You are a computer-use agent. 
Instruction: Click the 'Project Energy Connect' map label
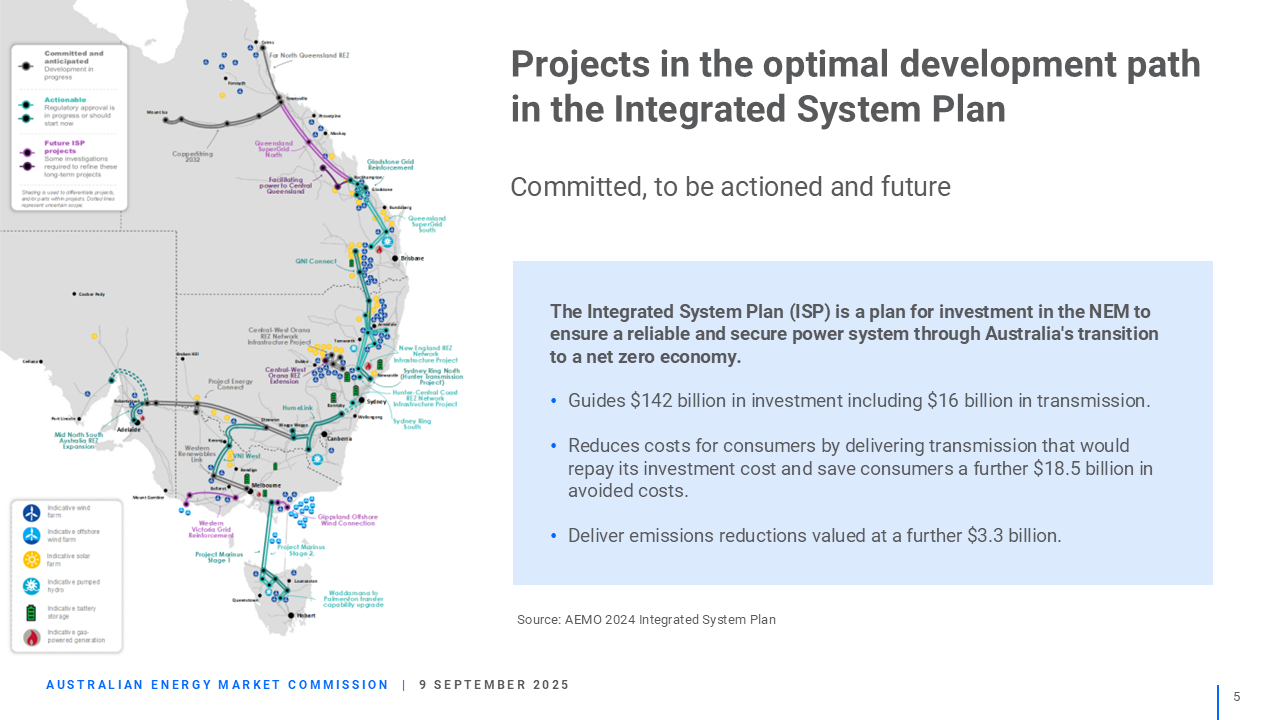(x=229, y=384)
